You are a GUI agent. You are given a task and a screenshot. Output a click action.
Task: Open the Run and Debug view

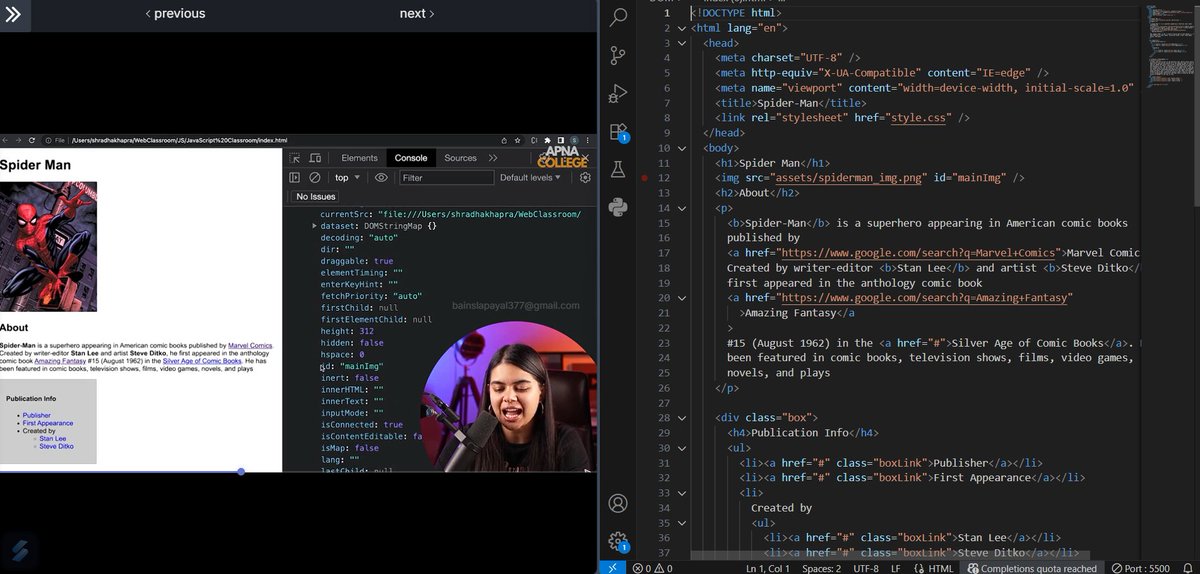tap(618, 94)
